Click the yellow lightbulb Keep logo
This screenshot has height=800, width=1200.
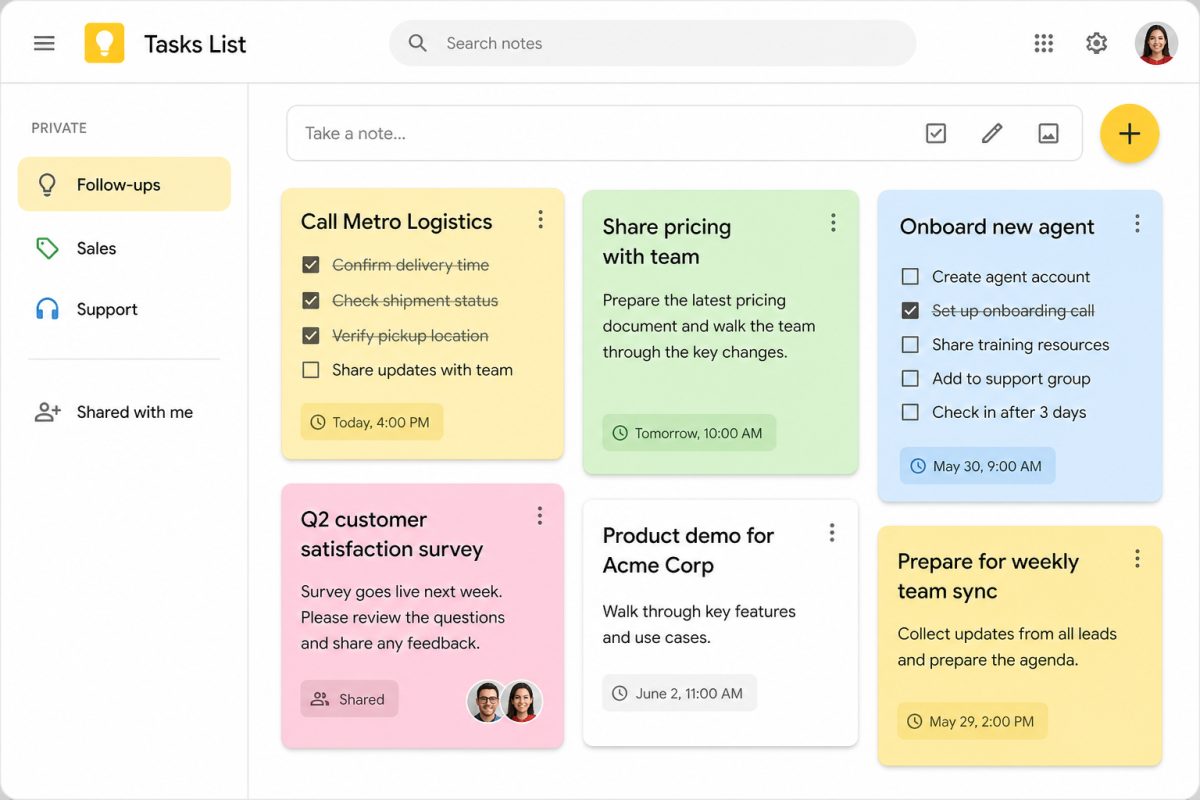[x=104, y=43]
